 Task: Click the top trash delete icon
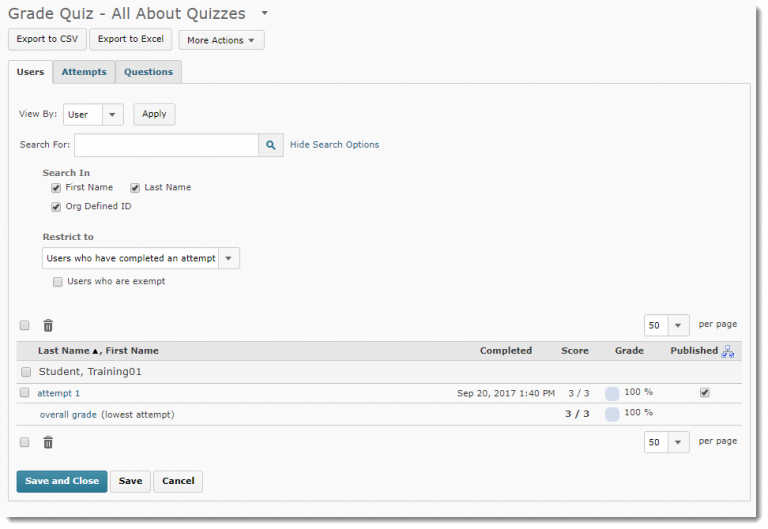48,325
